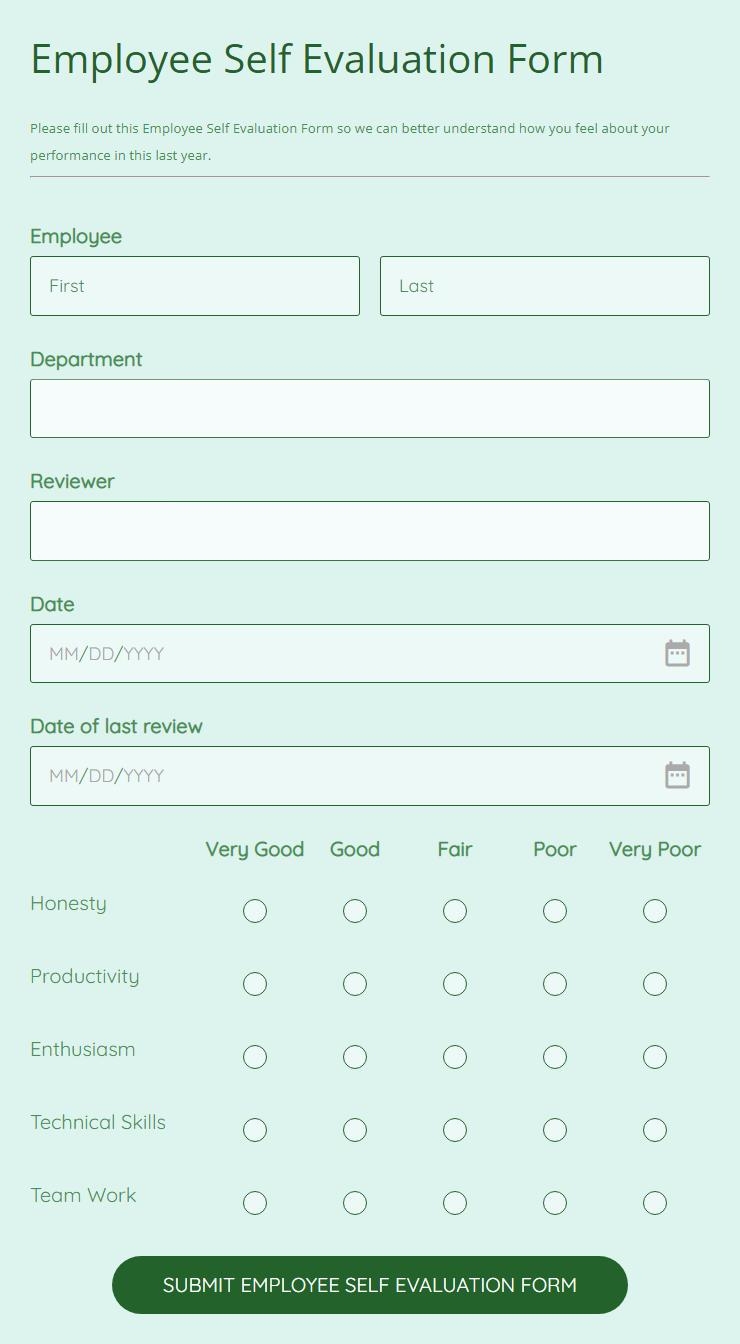Submit Employee Self Evaluation Form
Viewport: 740px width, 1344px height.
pos(370,1285)
